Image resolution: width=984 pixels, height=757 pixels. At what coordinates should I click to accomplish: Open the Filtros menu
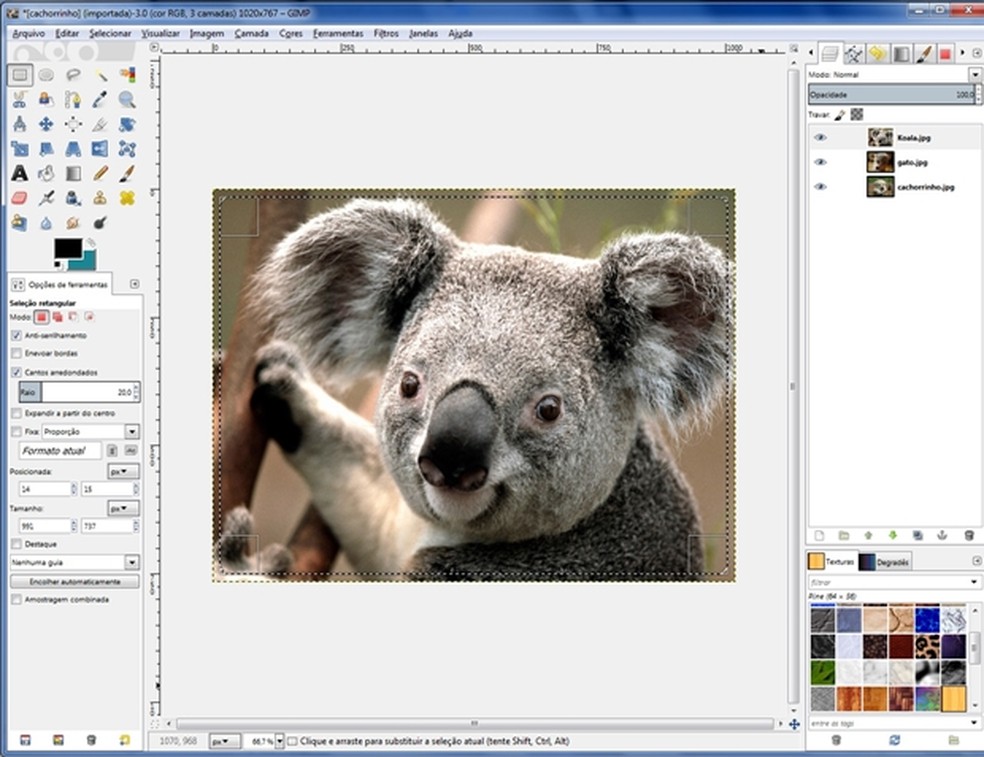pos(386,33)
